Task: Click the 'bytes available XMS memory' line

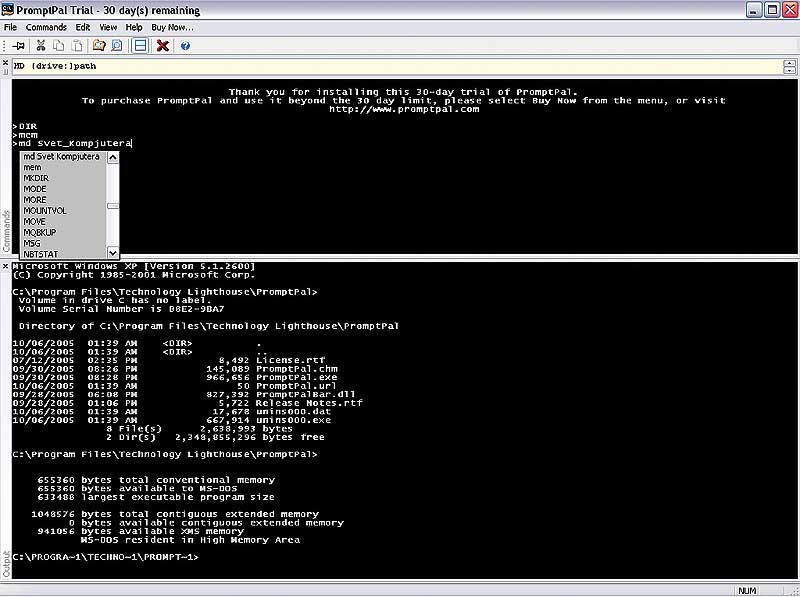Action: click(141, 532)
